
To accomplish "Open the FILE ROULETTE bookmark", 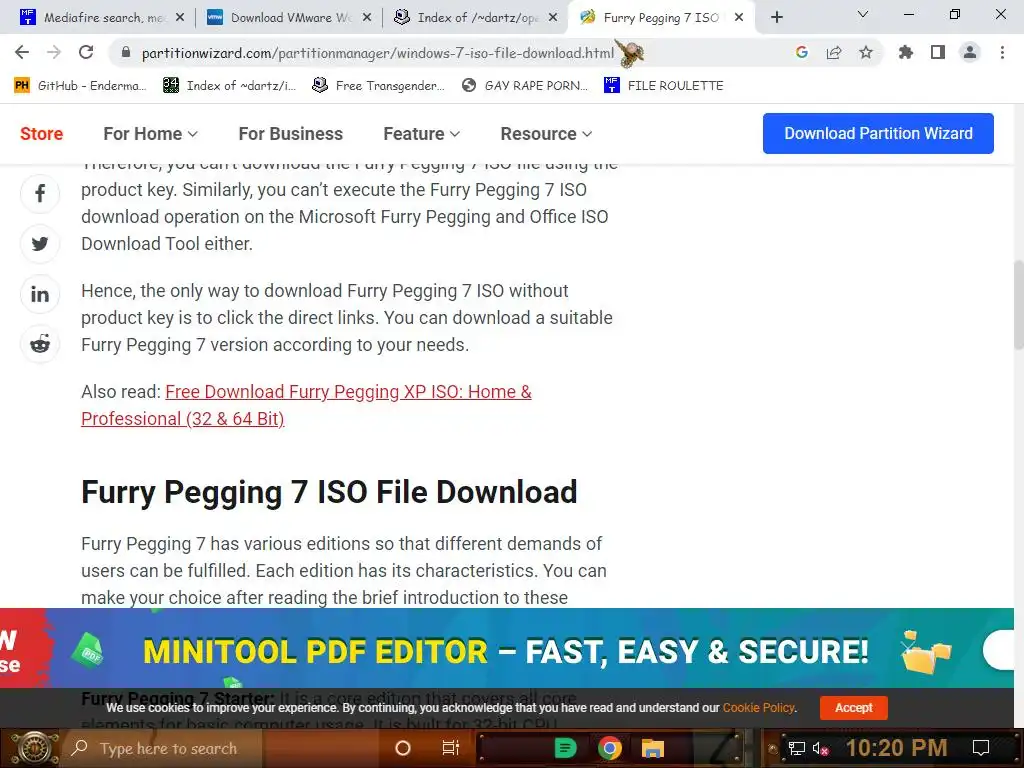I will 664,86.
